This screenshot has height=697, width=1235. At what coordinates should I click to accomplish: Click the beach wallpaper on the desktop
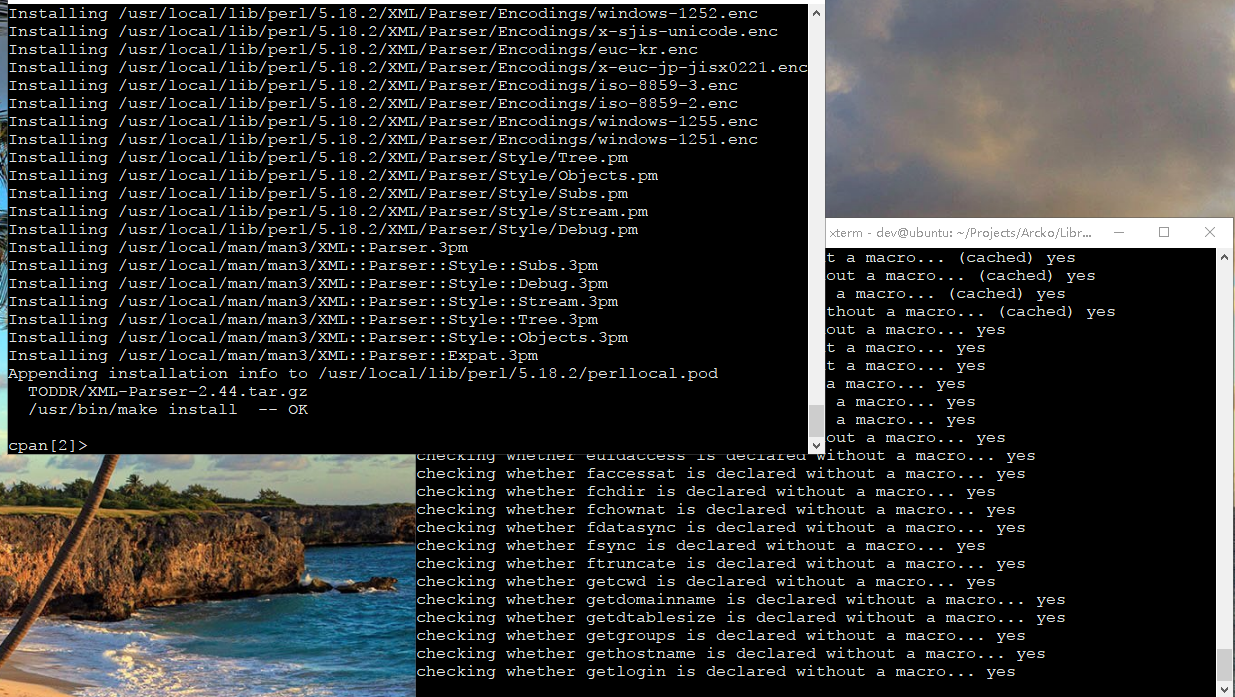point(200,580)
